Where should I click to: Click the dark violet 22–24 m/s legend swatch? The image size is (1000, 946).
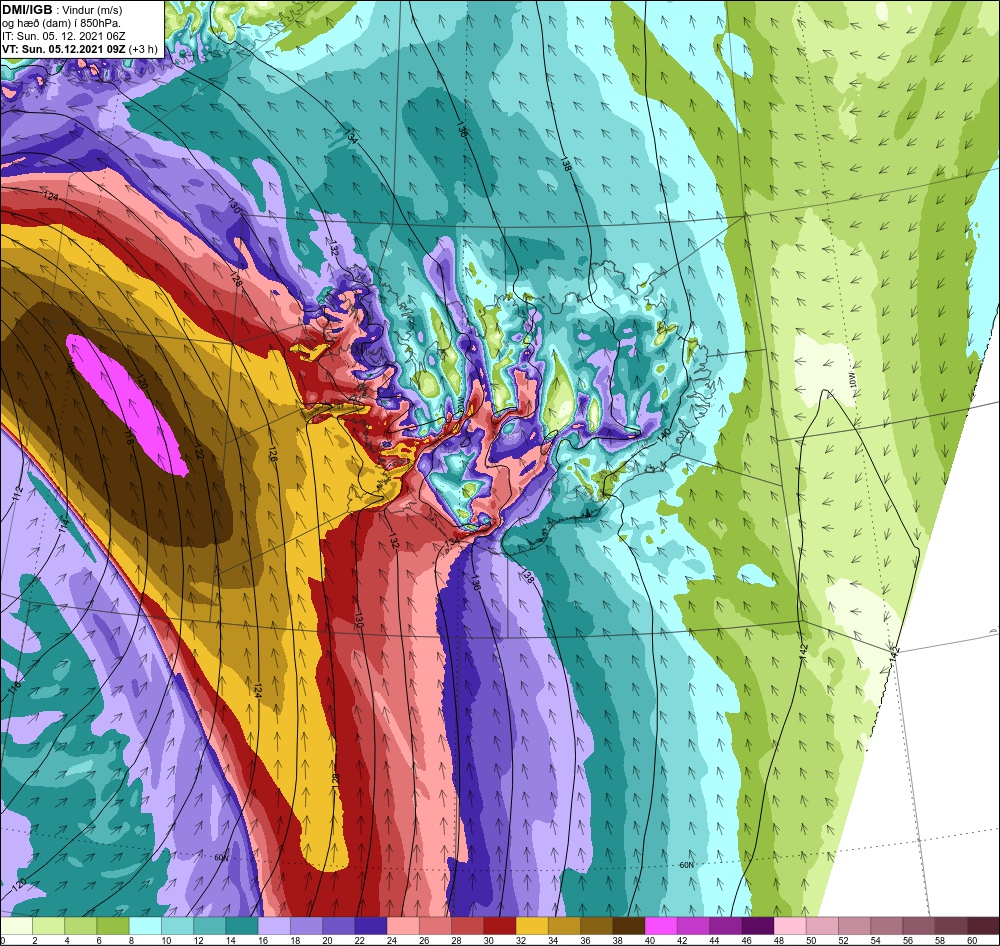tap(371, 925)
